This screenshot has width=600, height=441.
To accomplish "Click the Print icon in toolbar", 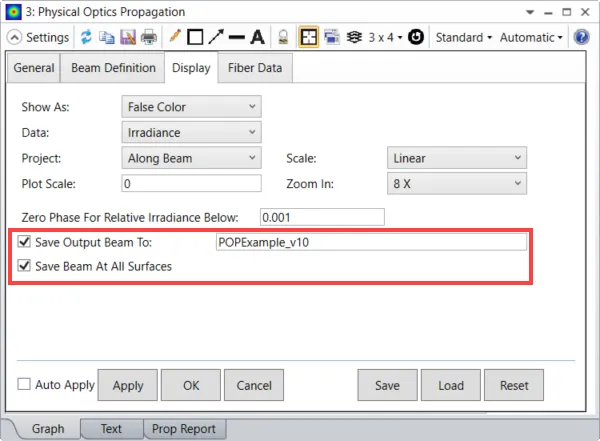I will pyautogui.click(x=149, y=37).
